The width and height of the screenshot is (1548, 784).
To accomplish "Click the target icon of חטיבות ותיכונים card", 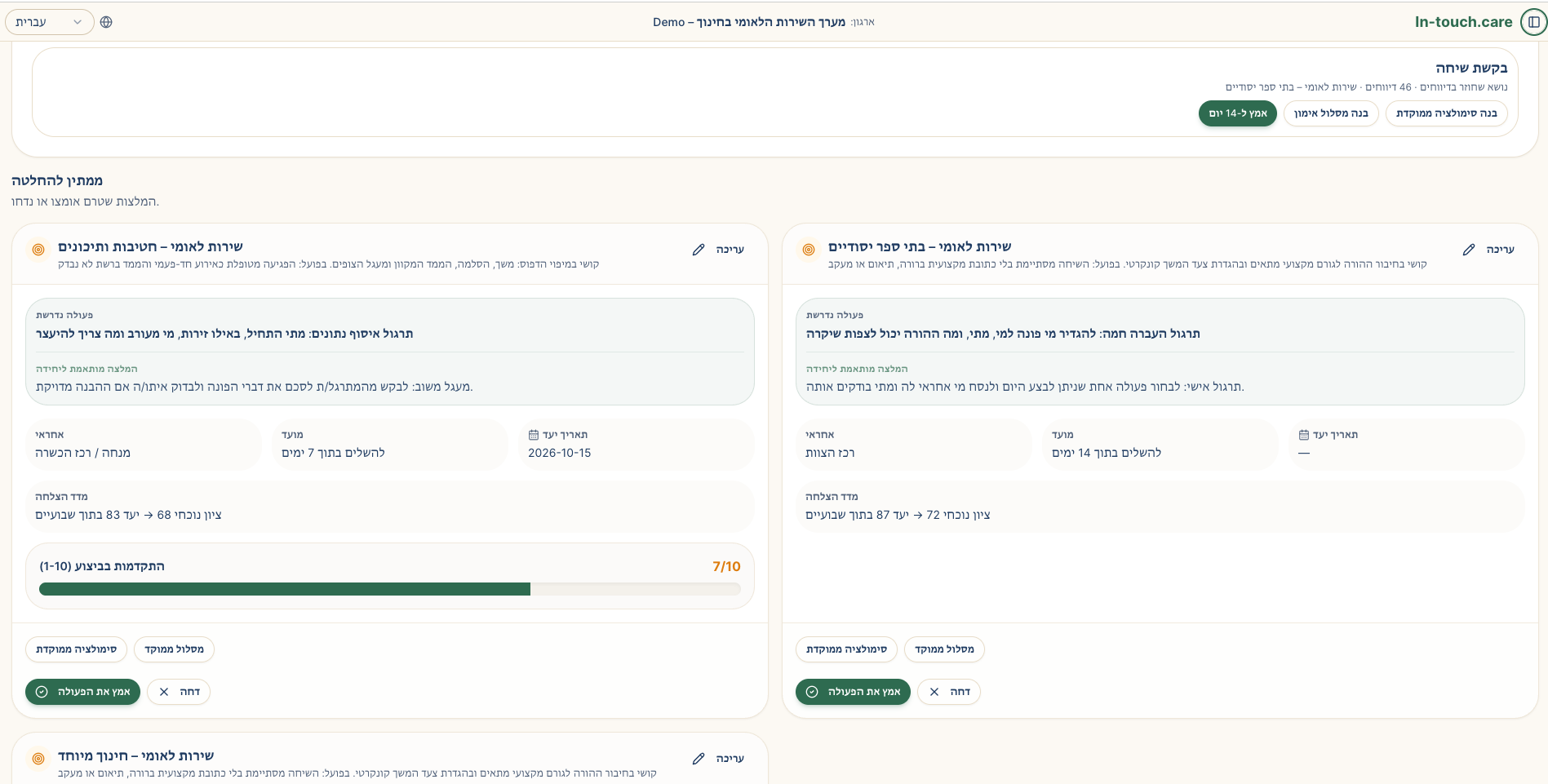I will (x=38, y=250).
